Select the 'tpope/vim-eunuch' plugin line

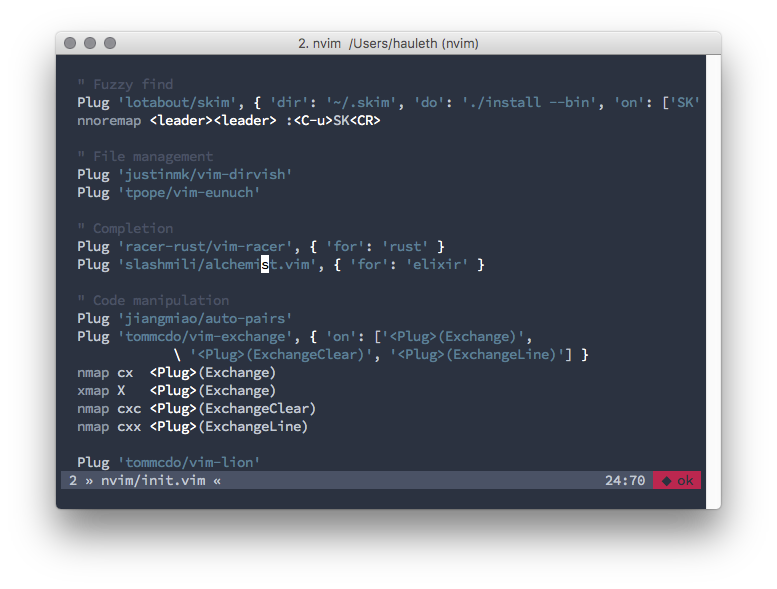(189, 193)
